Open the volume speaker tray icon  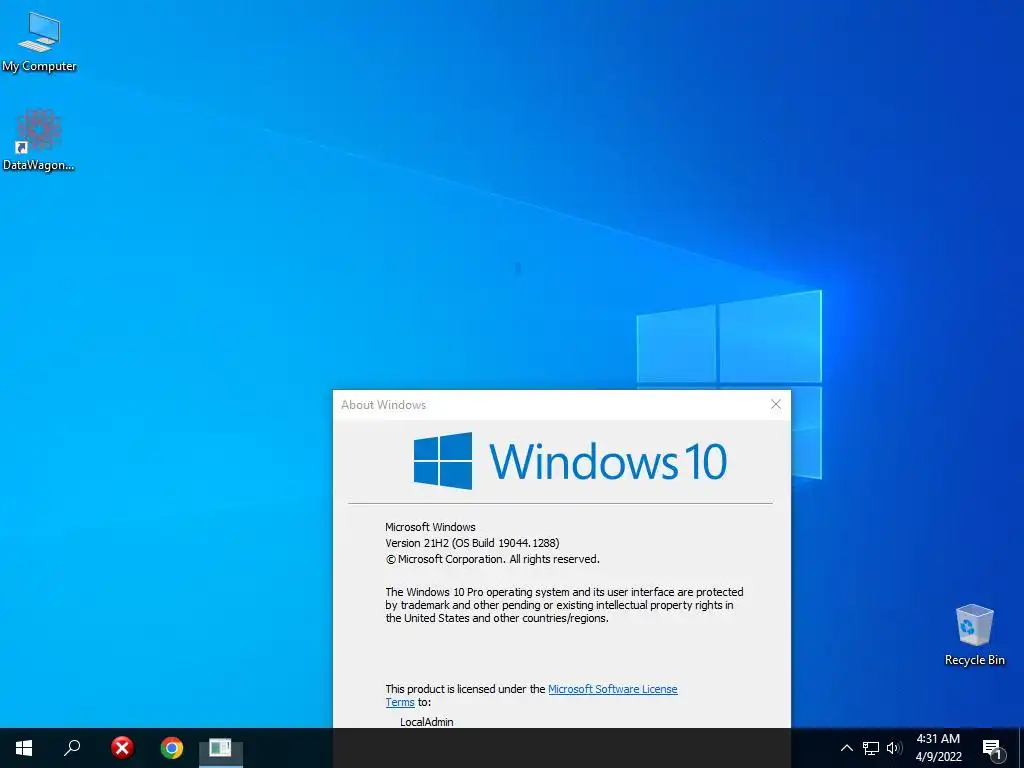(894, 748)
